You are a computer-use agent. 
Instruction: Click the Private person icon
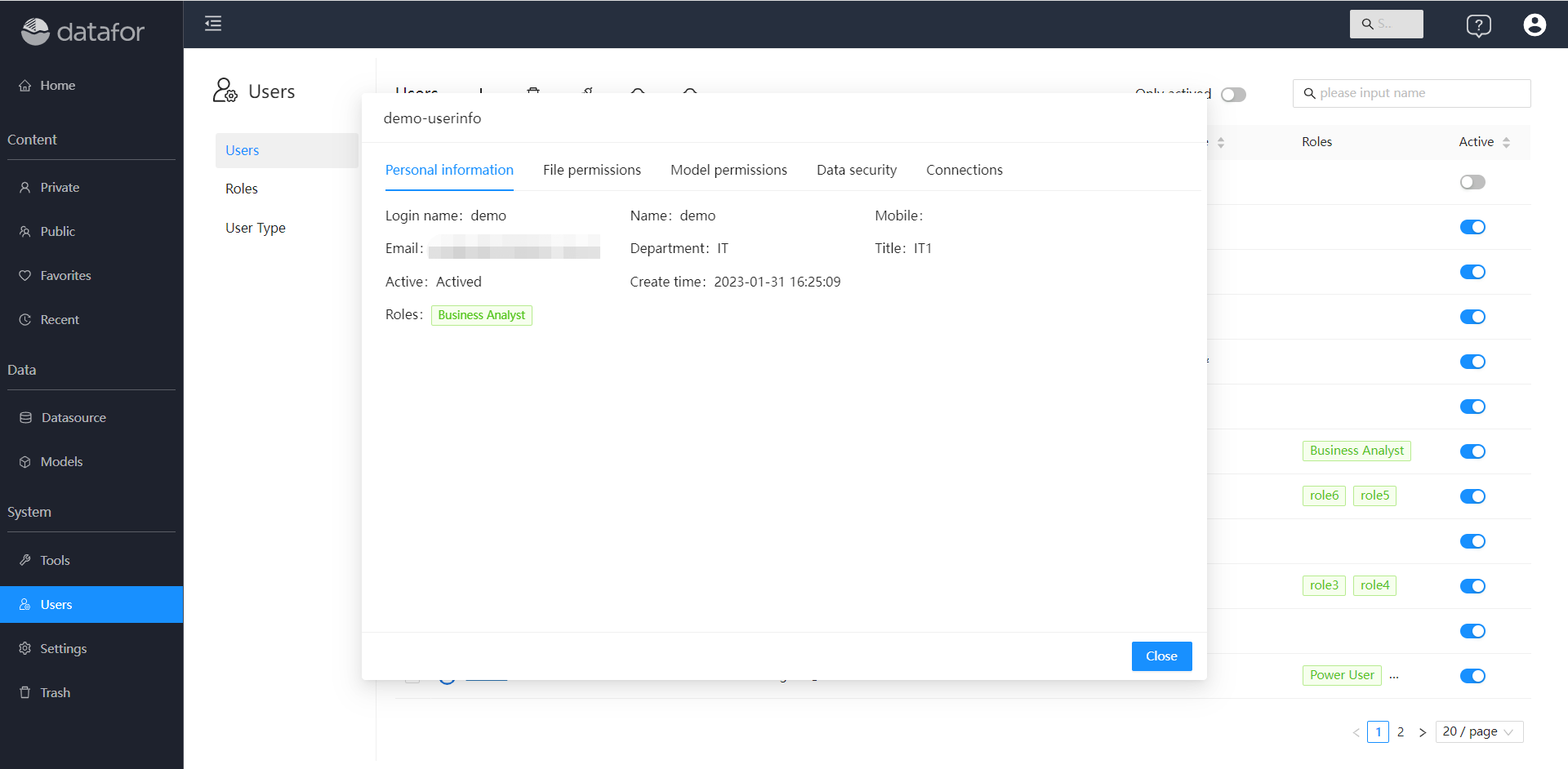25,187
